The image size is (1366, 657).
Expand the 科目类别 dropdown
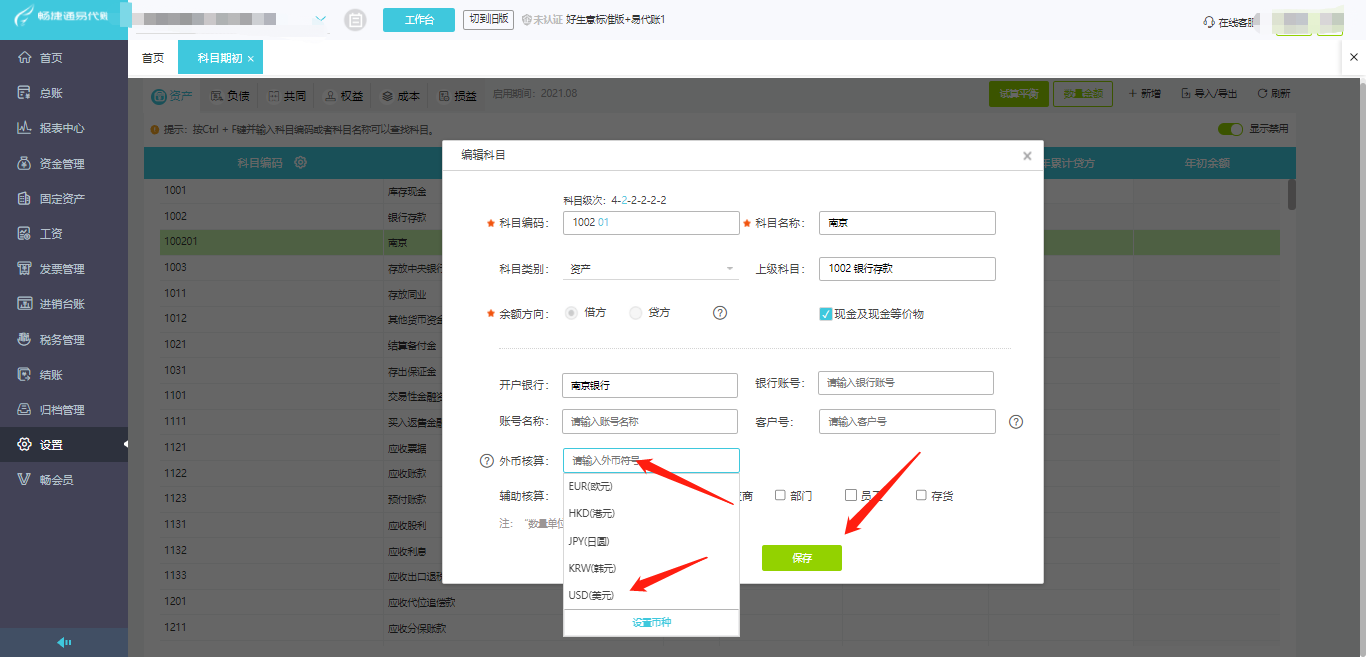(650, 269)
